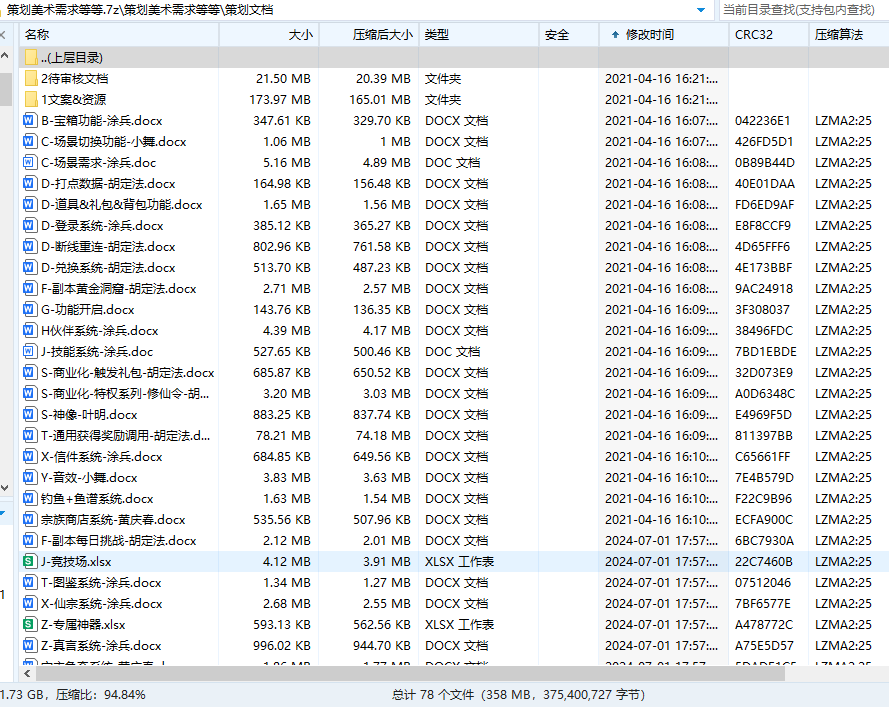This screenshot has height=707, width=889.
Task: Select the 2待审核文档 folder icon
Action: (x=31, y=78)
